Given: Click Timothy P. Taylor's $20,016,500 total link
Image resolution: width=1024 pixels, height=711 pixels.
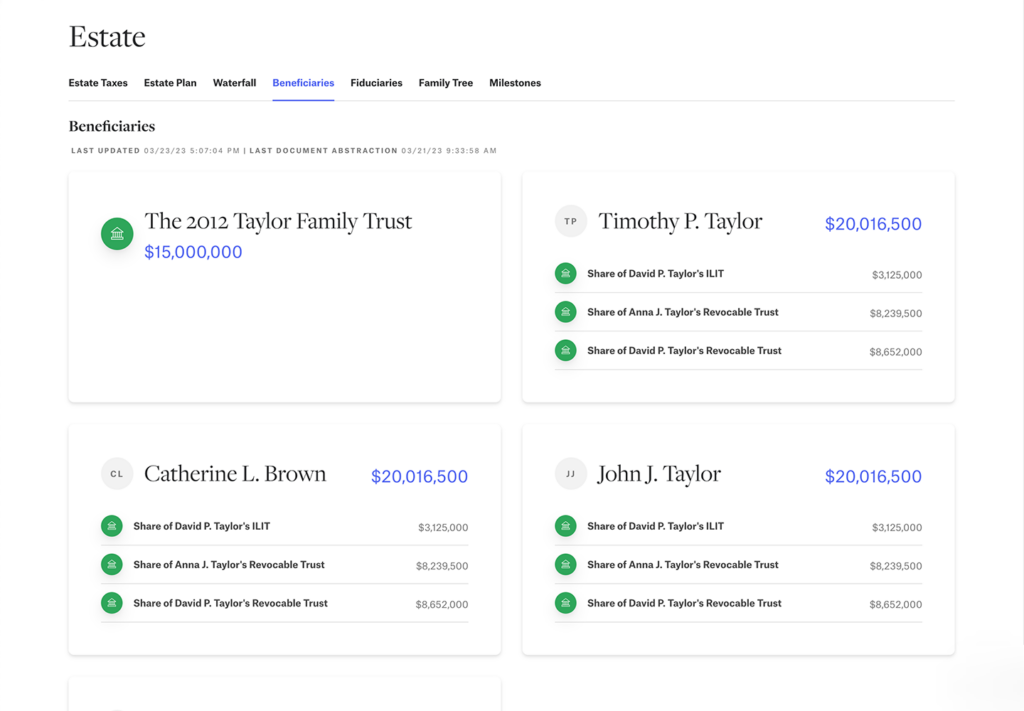Looking at the screenshot, I should [x=873, y=224].
